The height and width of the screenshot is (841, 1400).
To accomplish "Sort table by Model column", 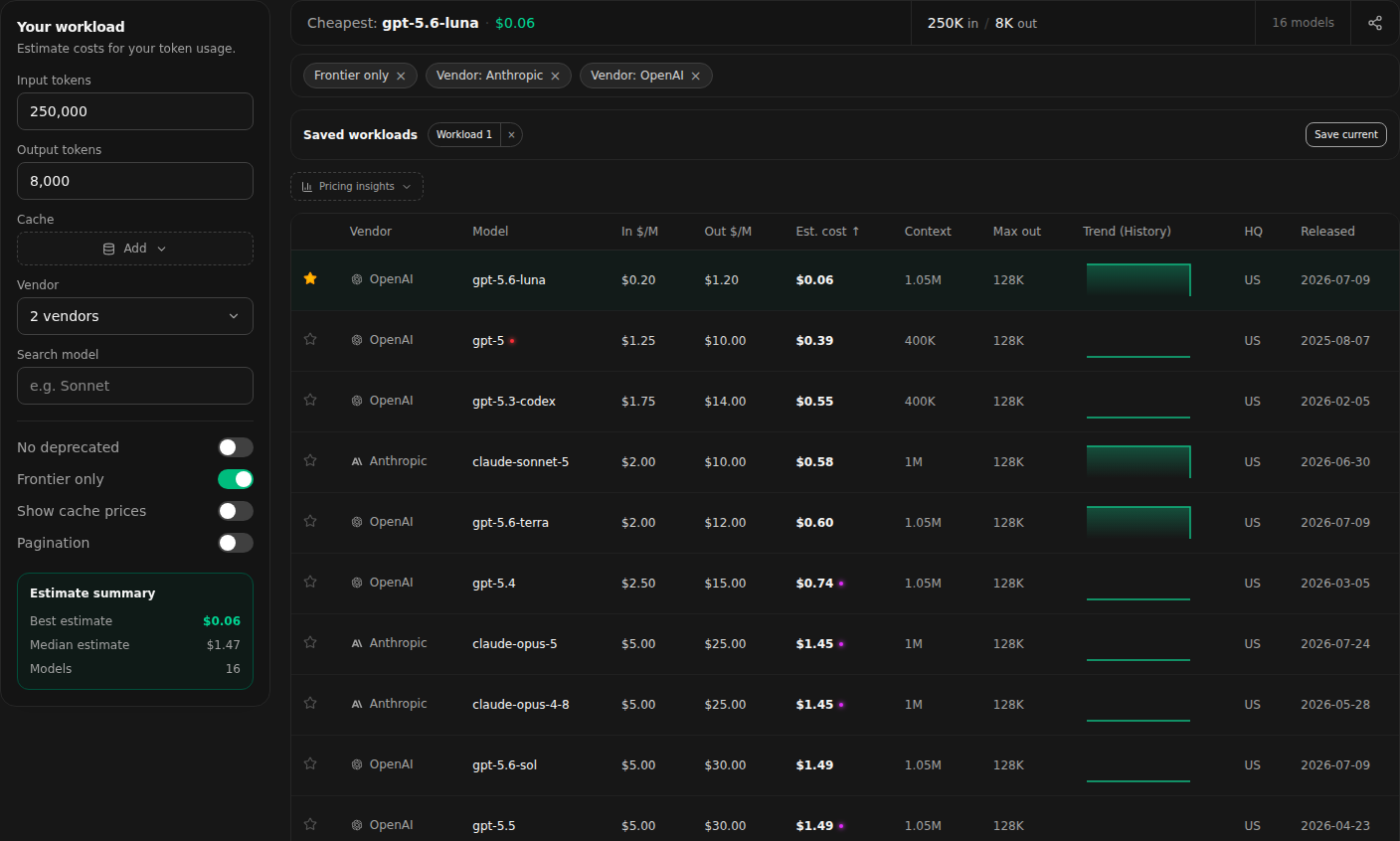I will [x=490, y=231].
